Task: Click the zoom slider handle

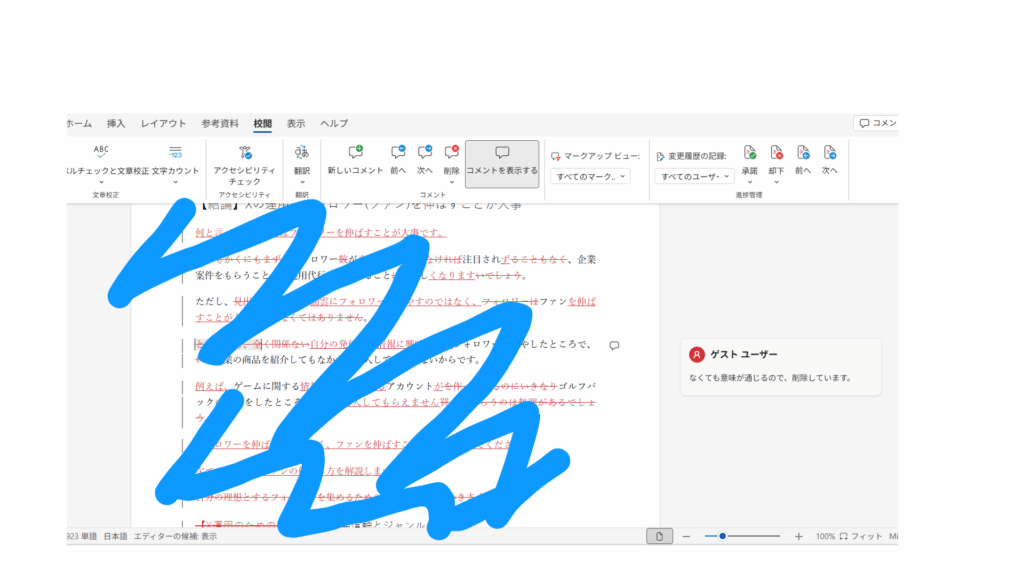Action: (721, 537)
